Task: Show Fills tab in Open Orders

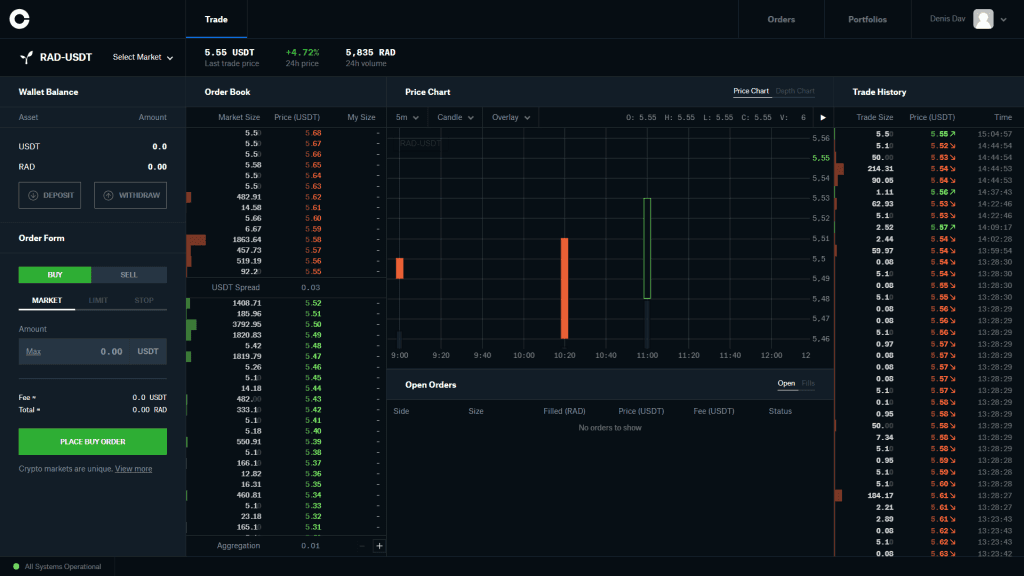Action: (808, 384)
